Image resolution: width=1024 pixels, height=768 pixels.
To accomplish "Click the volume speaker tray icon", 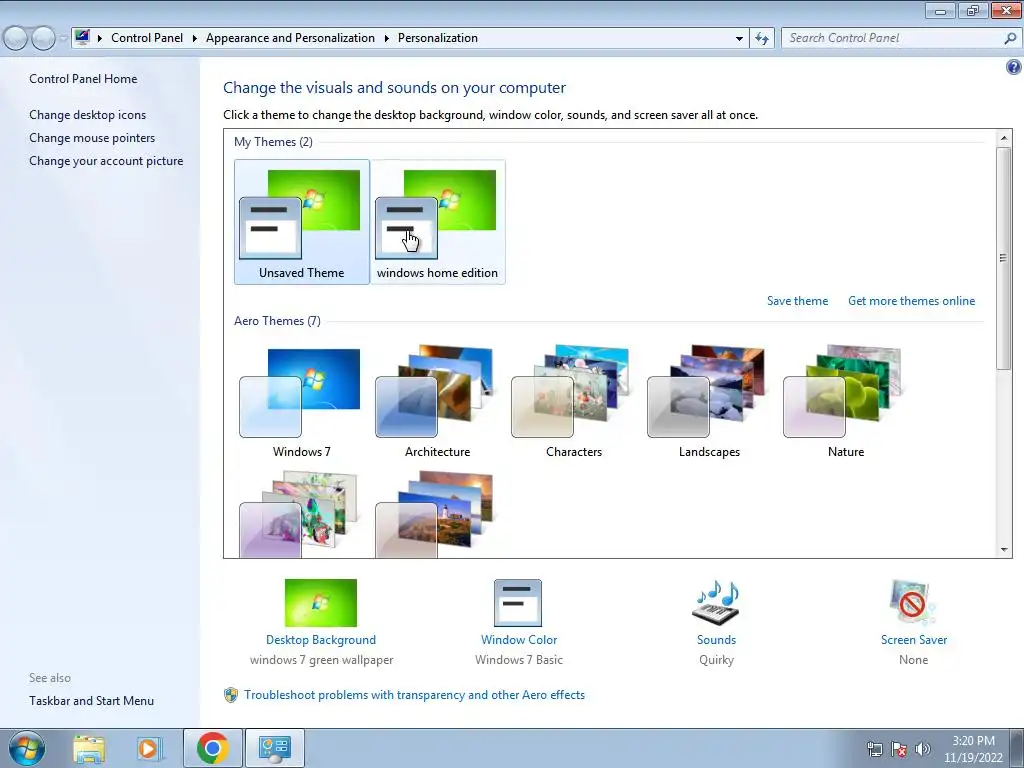I will (923, 749).
